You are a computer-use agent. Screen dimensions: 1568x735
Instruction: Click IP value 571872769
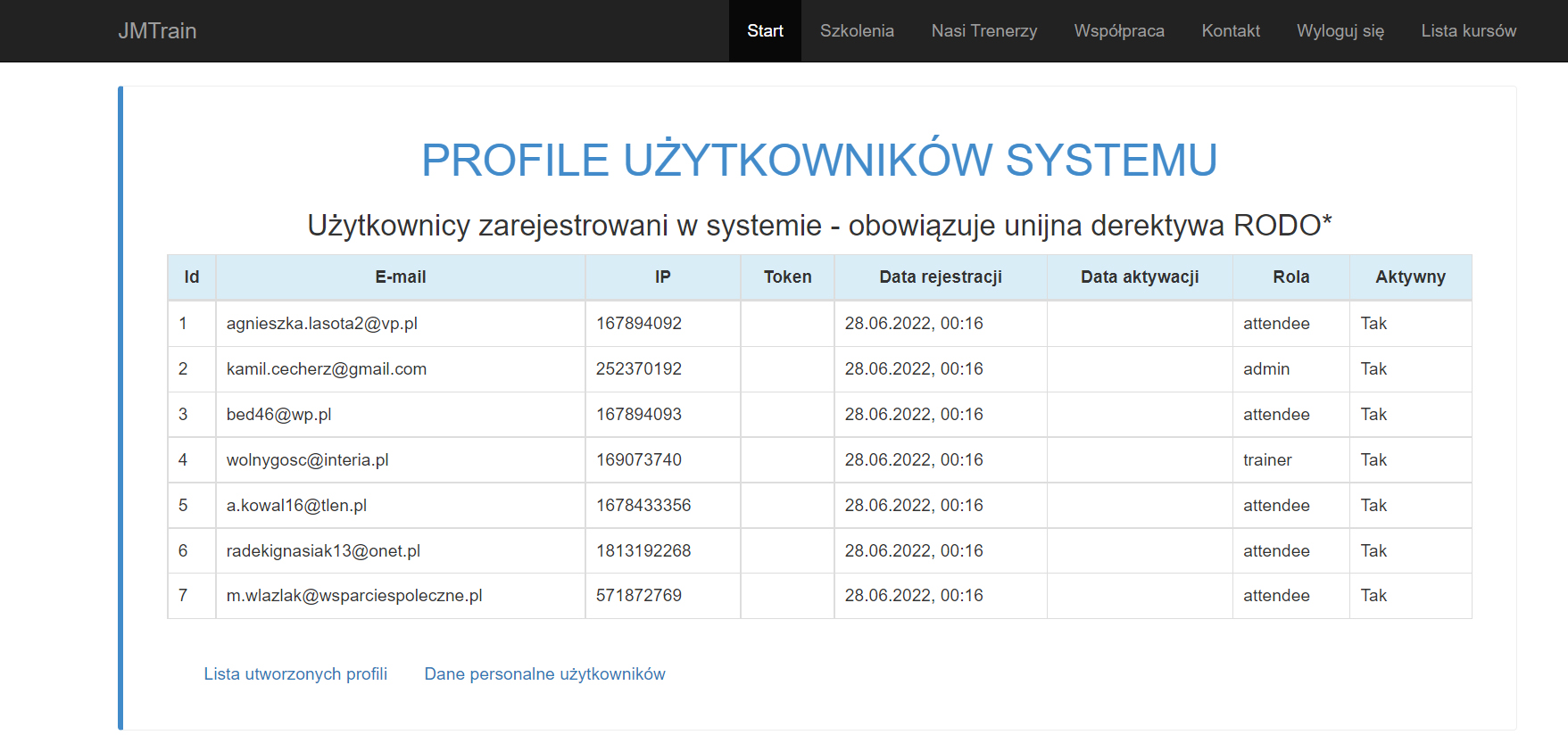point(639,596)
